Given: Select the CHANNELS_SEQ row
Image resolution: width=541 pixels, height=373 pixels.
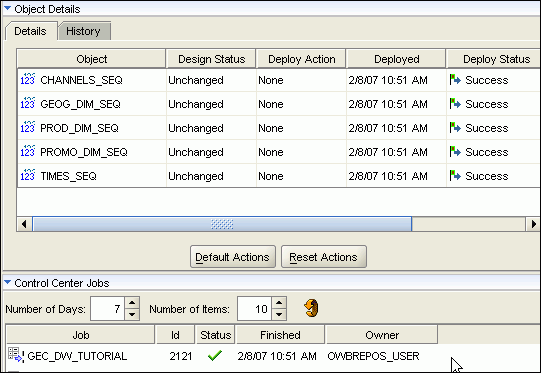Looking at the screenshot, I should 279,80.
